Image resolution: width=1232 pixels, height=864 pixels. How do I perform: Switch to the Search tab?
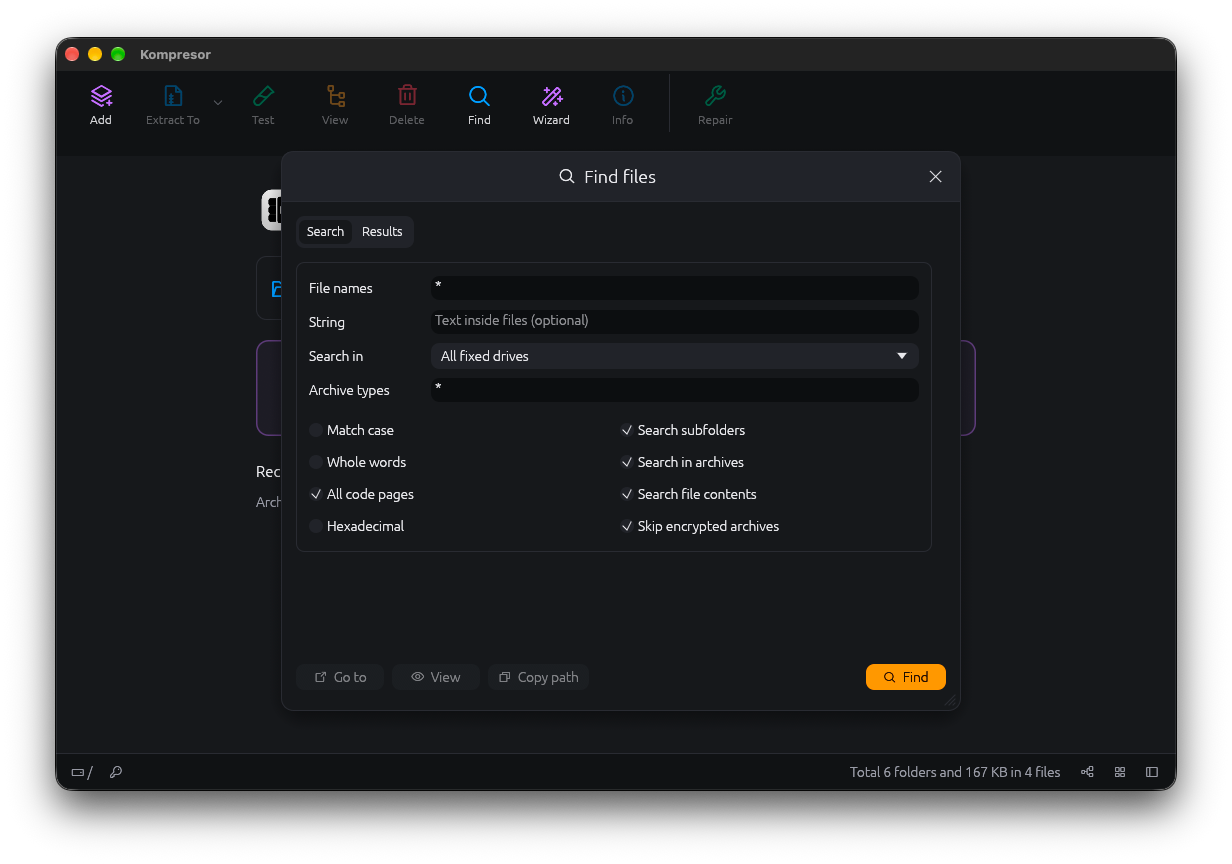coord(325,232)
